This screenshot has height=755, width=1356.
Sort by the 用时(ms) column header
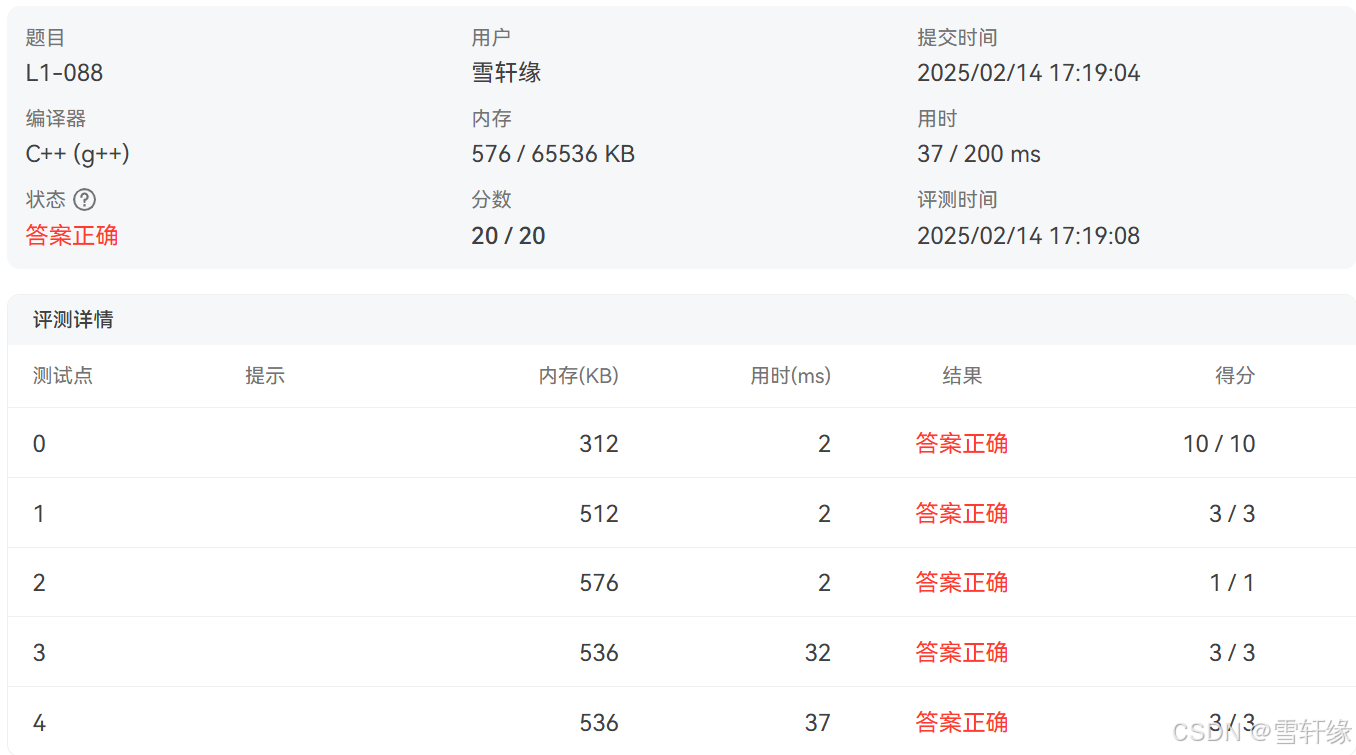(789, 375)
